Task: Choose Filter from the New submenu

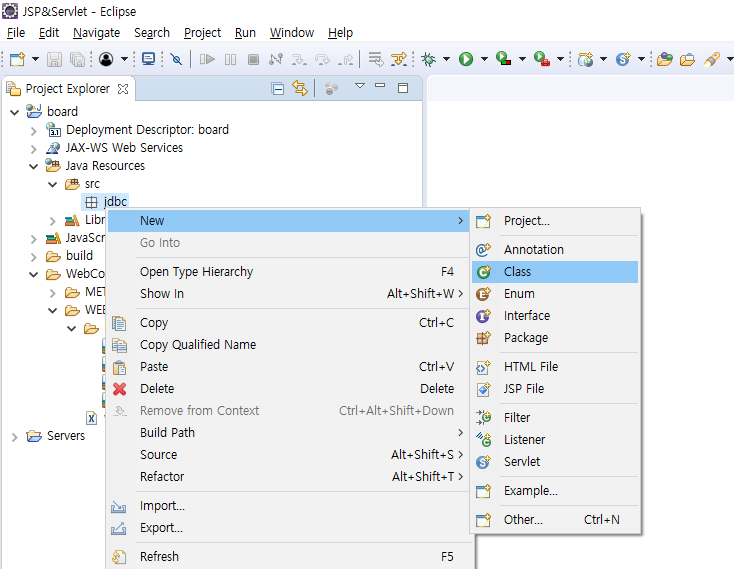Action: (555, 418)
